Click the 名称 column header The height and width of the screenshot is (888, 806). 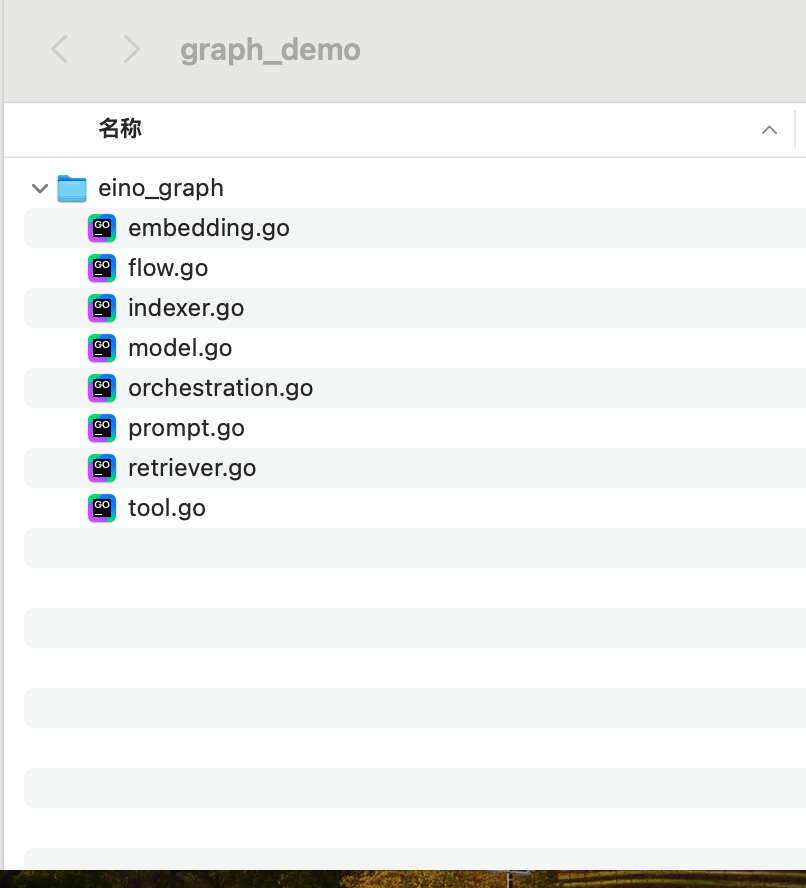pos(120,129)
